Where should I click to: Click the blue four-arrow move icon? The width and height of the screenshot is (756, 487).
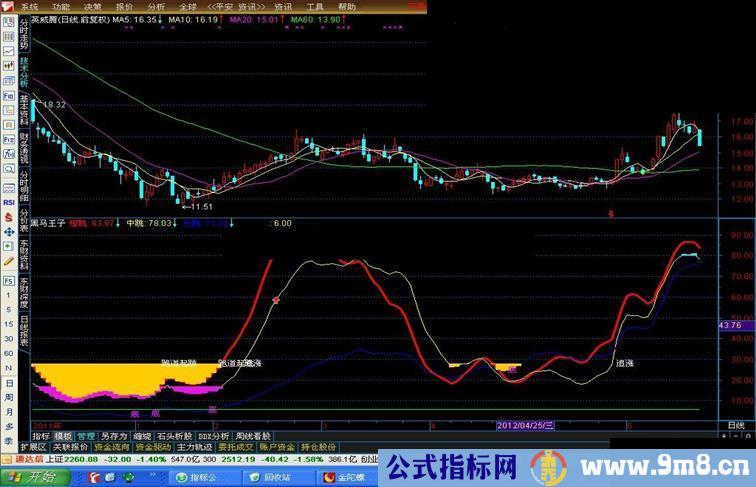pyautogui.click(x=9, y=232)
